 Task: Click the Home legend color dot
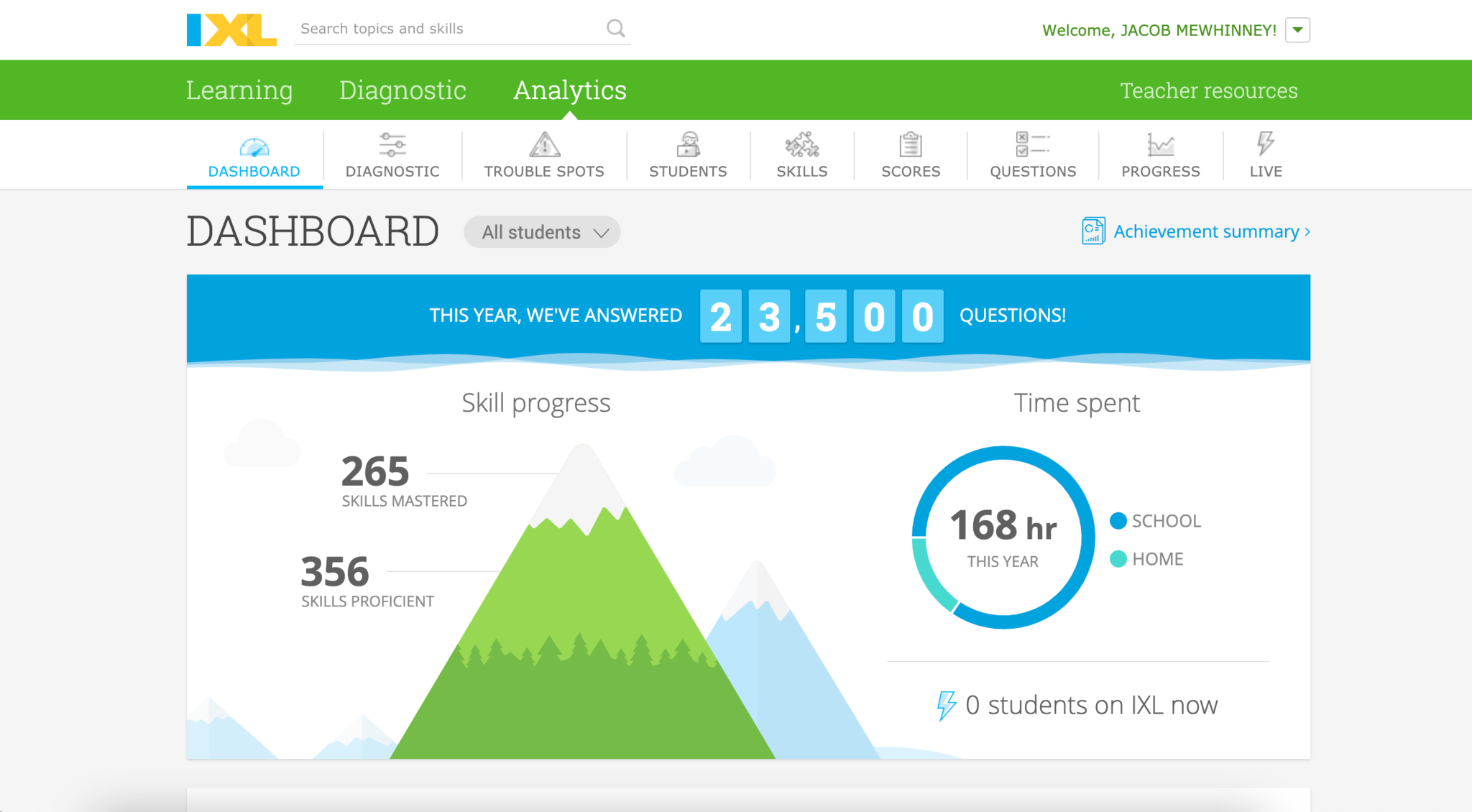pyautogui.click(x=1118, y=559)
